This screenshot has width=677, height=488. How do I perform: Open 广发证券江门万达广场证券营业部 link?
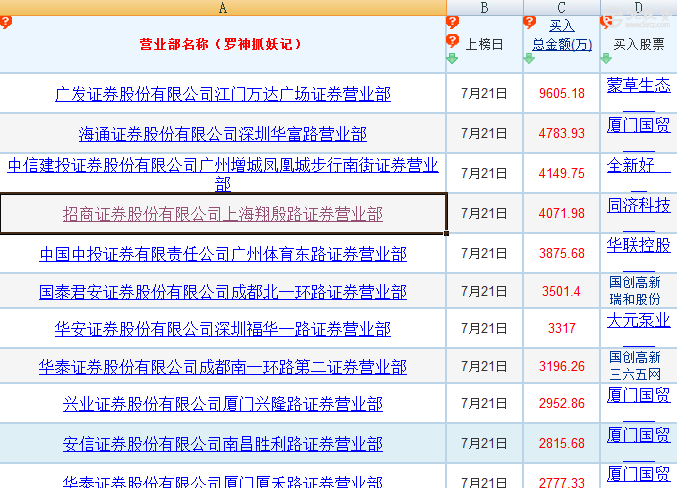coord(223,94)
